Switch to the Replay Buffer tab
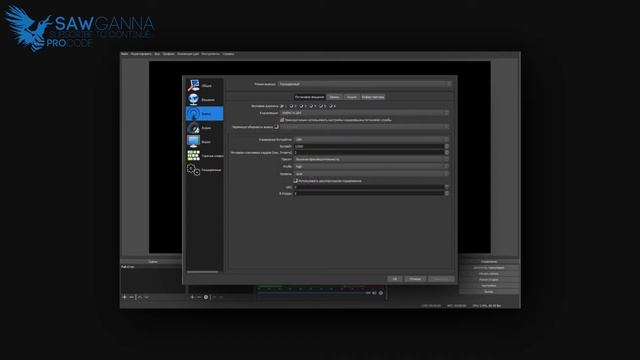The image size is (640, 360). tap(373, 97)
